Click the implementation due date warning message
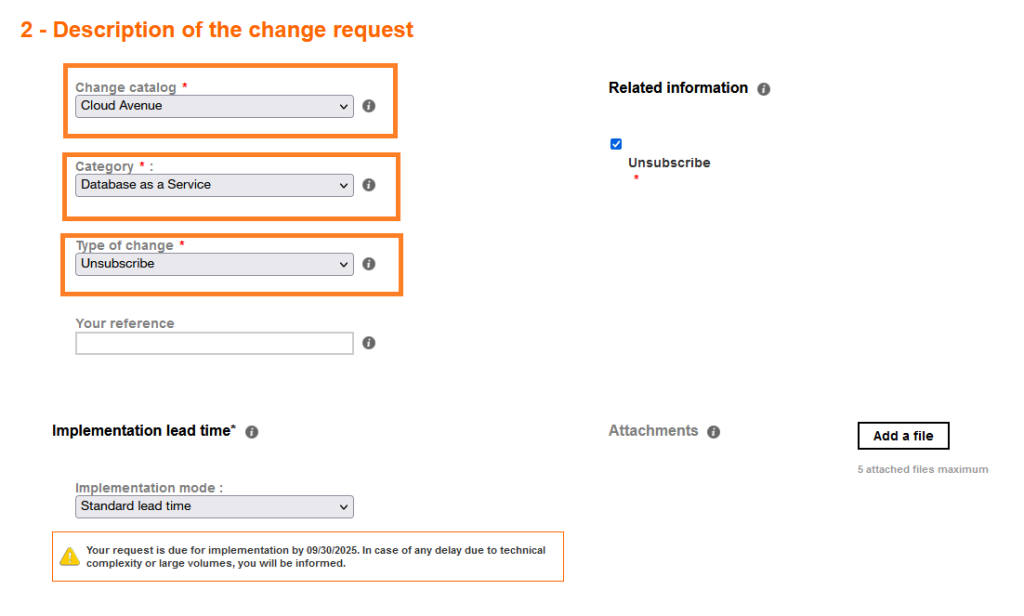This screenshot has height=616, width=1024. (315, 556)
